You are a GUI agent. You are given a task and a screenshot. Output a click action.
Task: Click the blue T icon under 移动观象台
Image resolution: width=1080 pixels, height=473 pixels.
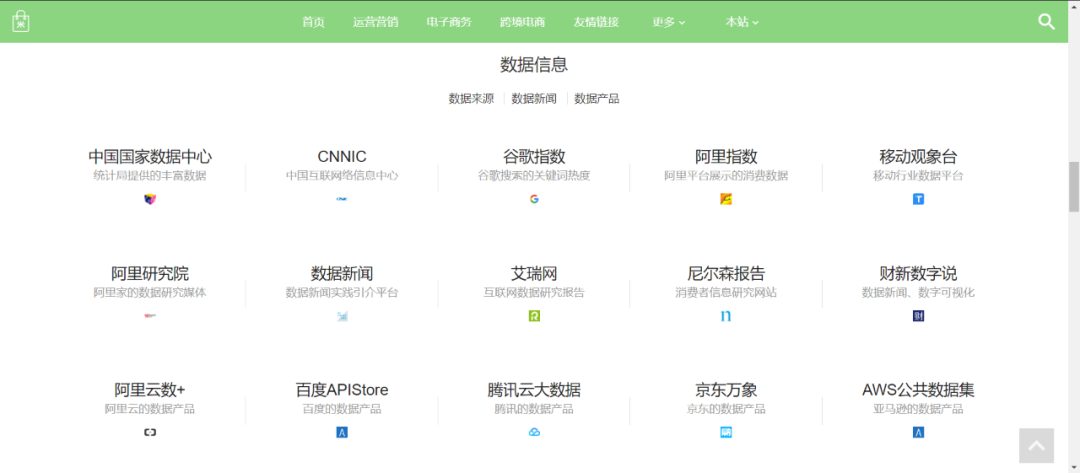(918, 200)
